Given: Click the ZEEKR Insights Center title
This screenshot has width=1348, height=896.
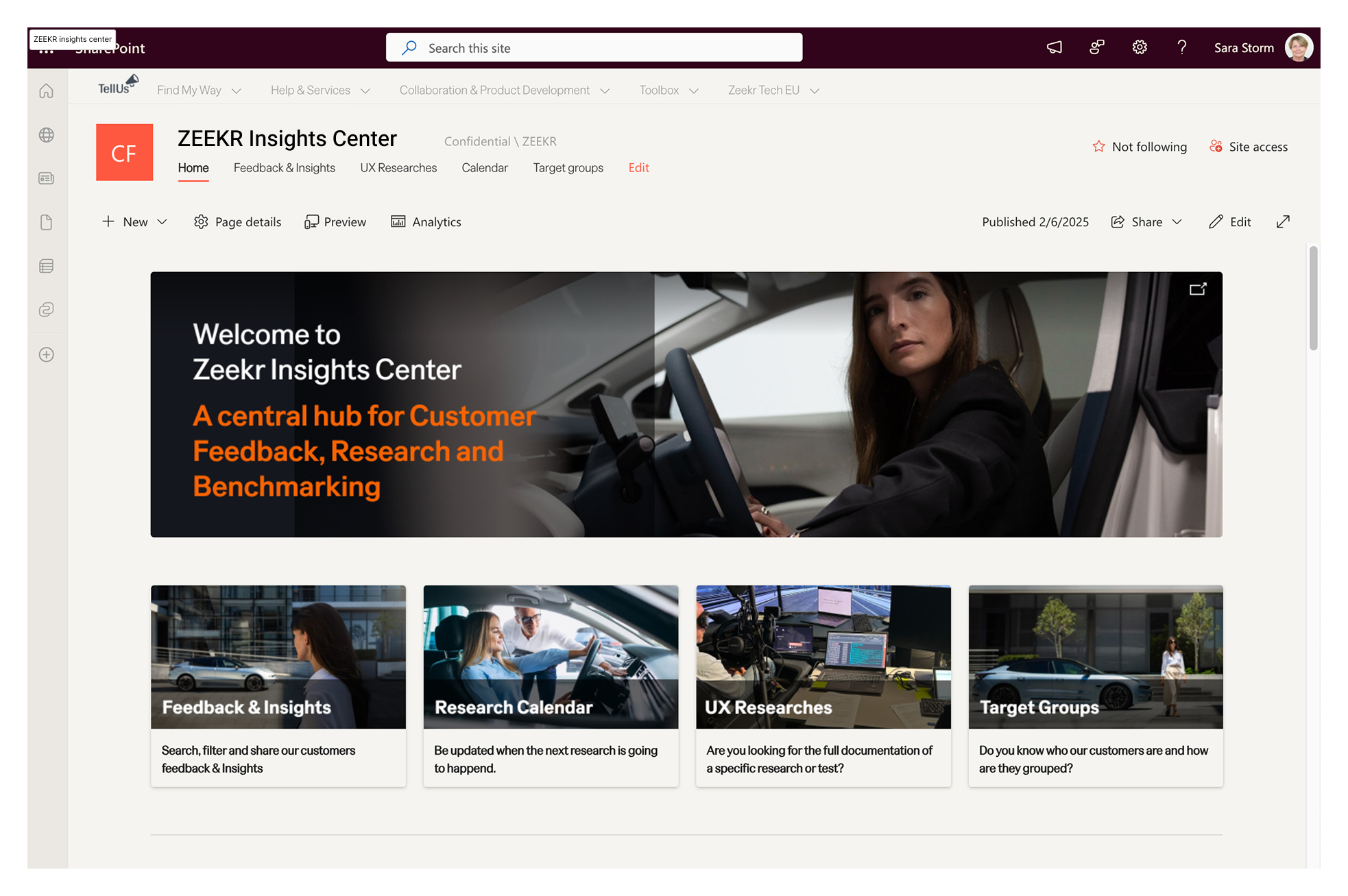Looking at the screenshot, I should click(x=287, y=138).
